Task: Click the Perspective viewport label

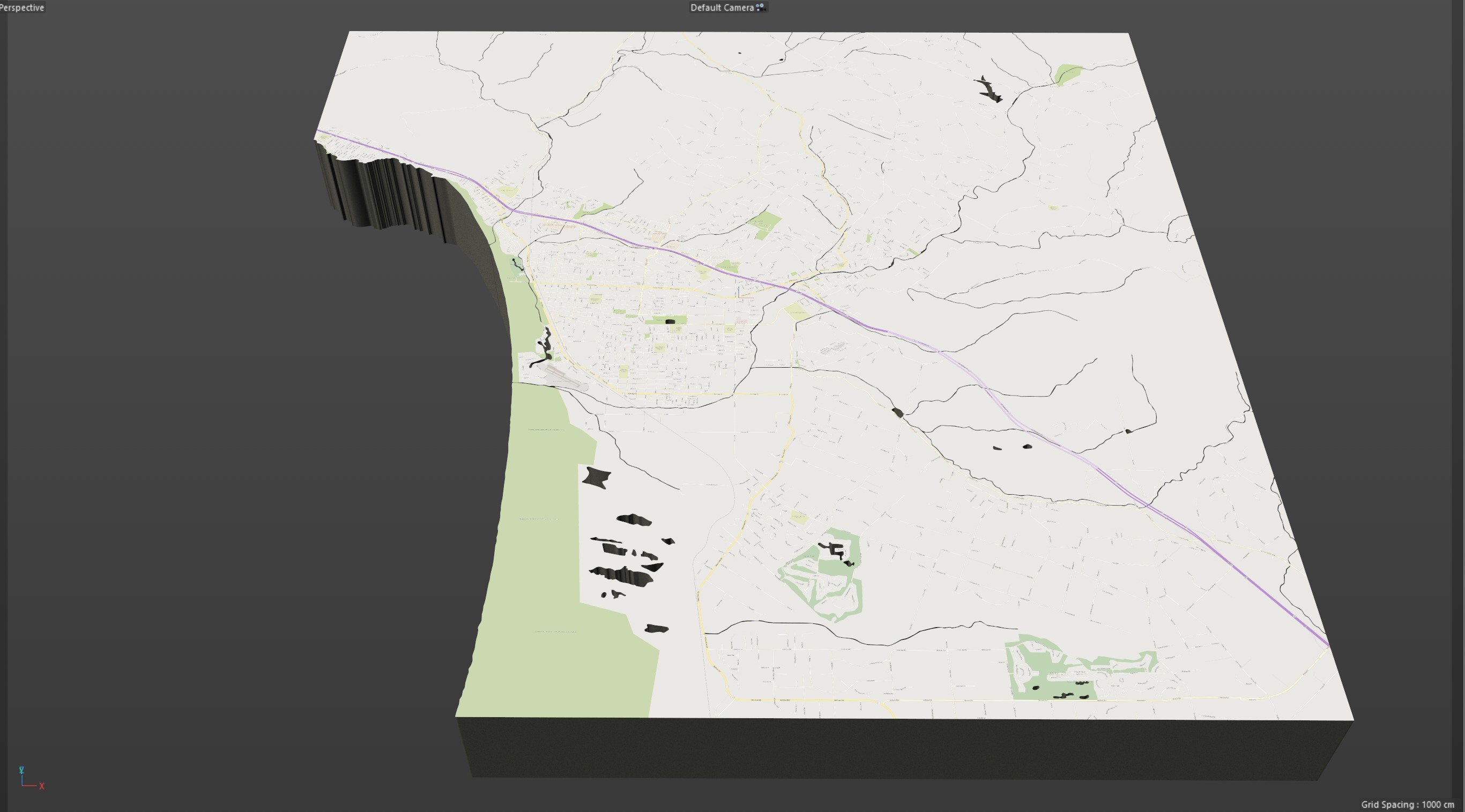Action: 22,8
